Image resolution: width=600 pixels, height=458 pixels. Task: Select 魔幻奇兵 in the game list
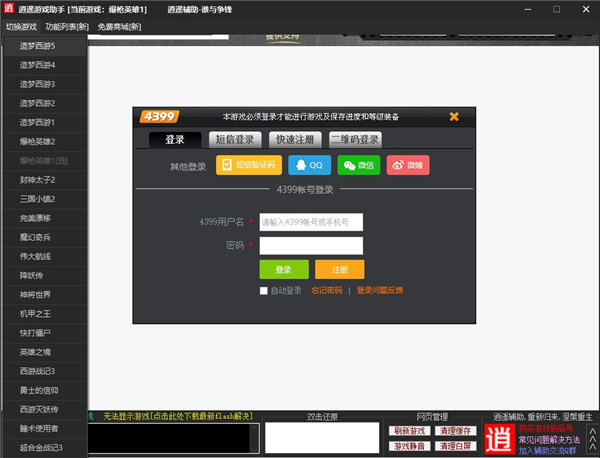[45, 238]
